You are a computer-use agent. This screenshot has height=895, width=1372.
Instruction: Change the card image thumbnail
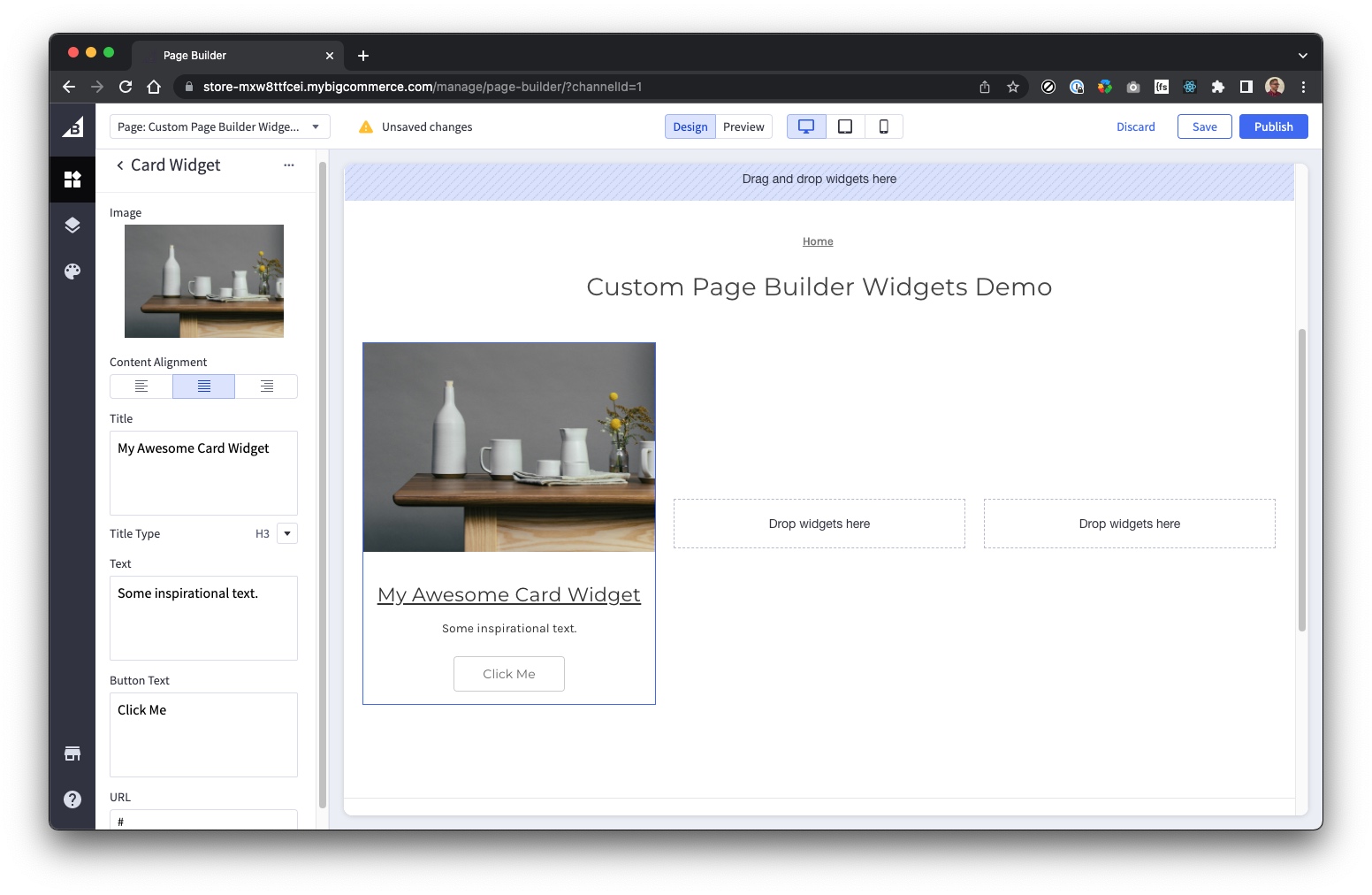click(x=203, y=281)
